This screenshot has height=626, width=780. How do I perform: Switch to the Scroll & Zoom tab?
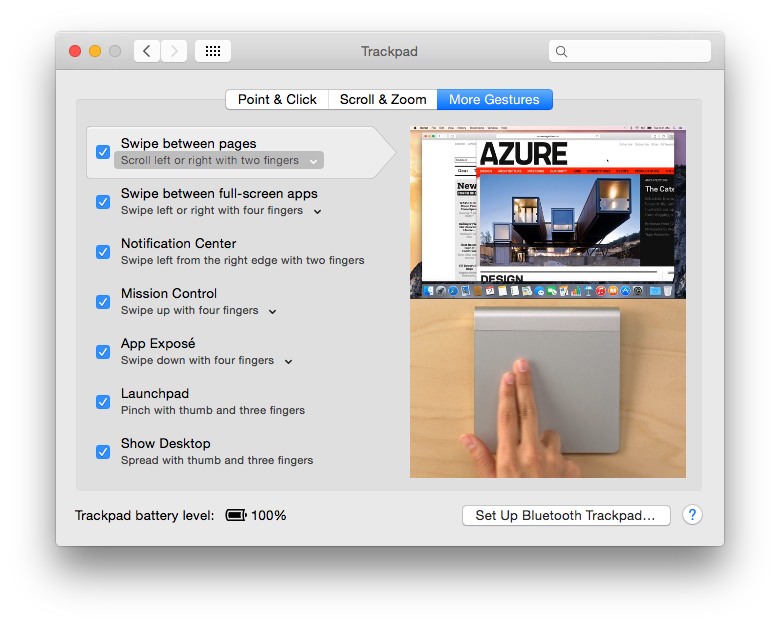click(x=383, y=99)
